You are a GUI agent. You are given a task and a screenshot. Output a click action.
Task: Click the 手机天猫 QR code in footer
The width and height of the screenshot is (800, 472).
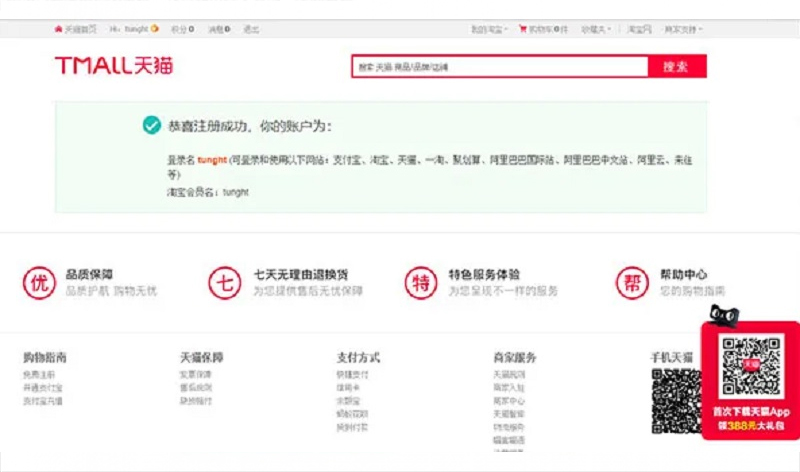(676, 401)
